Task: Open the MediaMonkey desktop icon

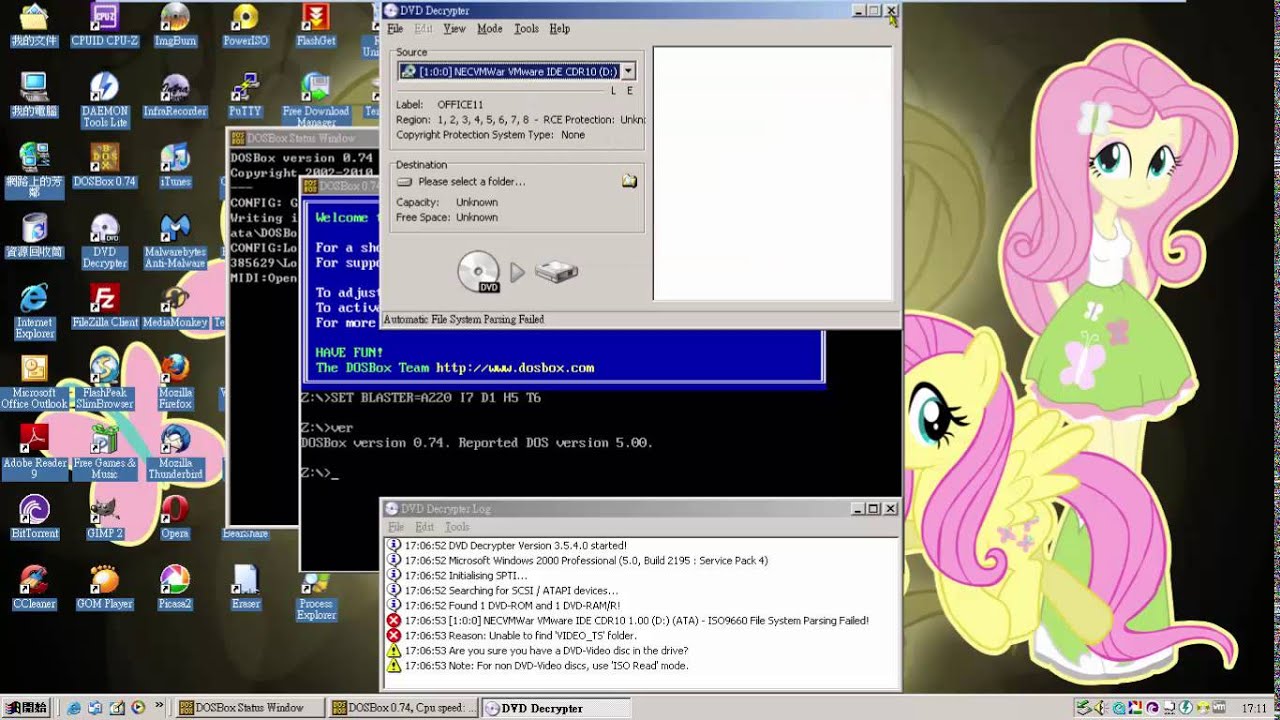Action: [x=175, y=306]
